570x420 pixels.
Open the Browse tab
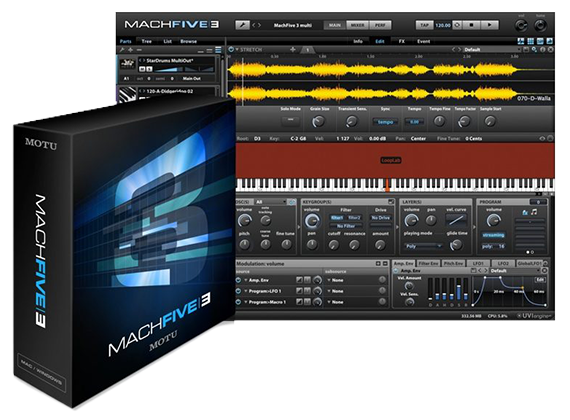click(x=188, y=41)
